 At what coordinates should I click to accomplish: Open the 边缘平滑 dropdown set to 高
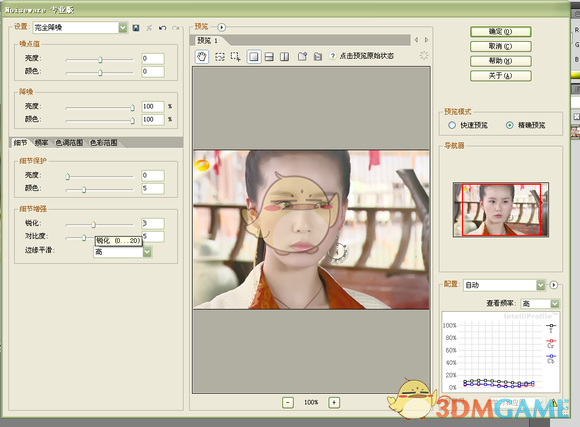(x=123, y=252)
